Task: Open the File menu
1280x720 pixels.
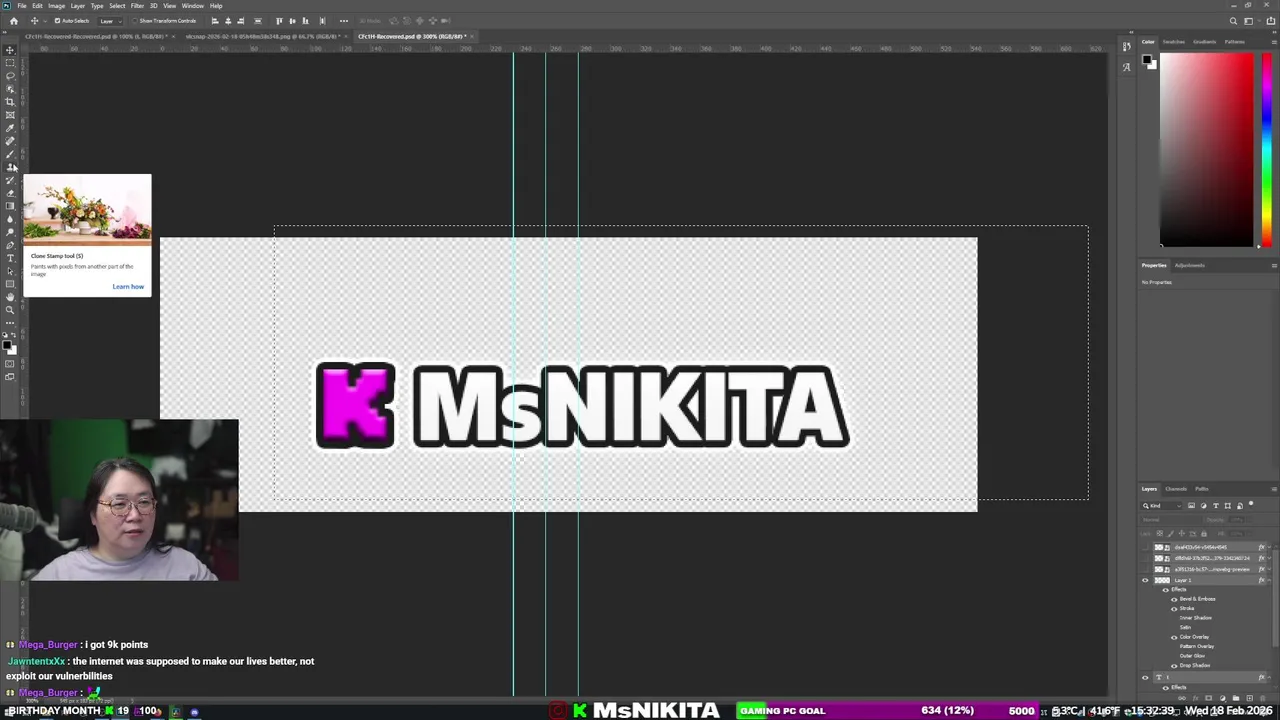Action: [x=22, y=5]
